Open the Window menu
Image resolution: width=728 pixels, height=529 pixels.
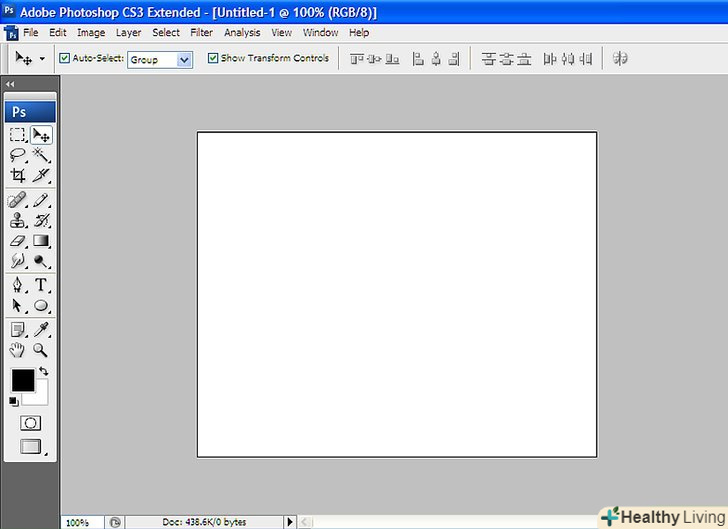[320, 33]
